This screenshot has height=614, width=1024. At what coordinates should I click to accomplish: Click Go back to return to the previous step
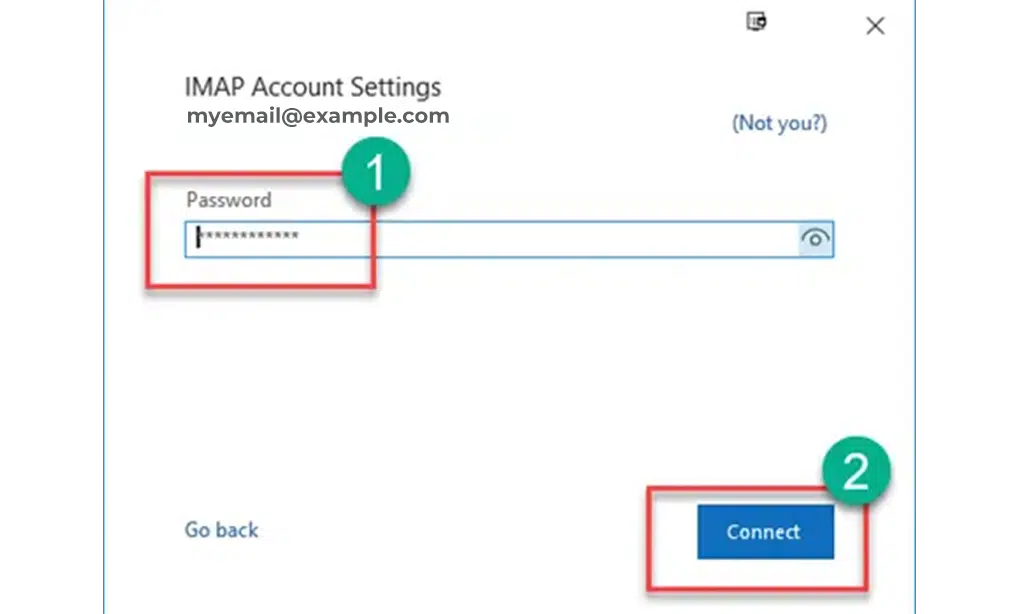pos(221,530)
